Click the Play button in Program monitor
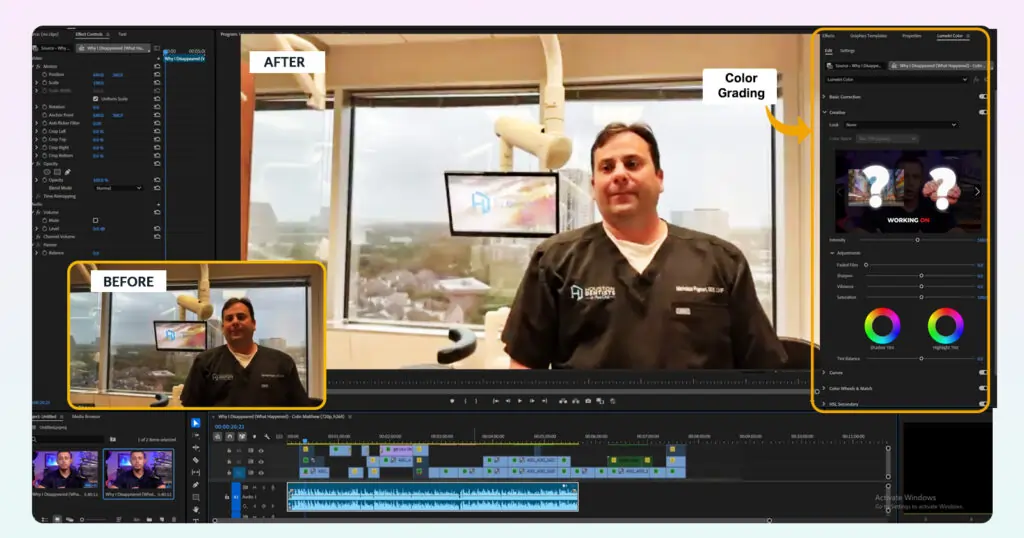1024x538 pixels. click(x=519, y=401)
